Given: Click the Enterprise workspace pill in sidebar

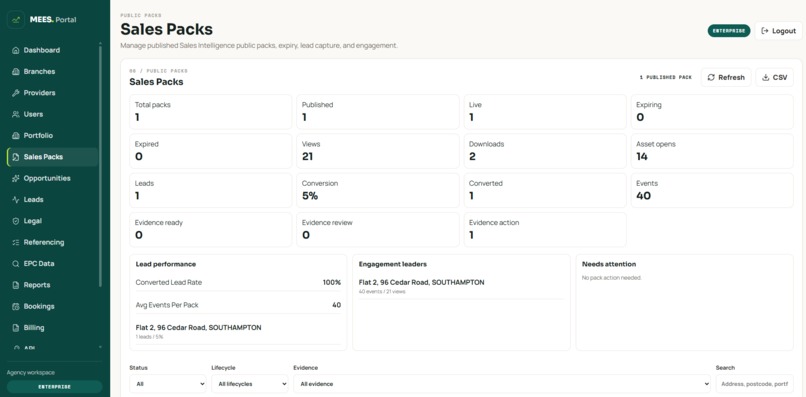Looking at the screenshot, I should pos(54,387).
